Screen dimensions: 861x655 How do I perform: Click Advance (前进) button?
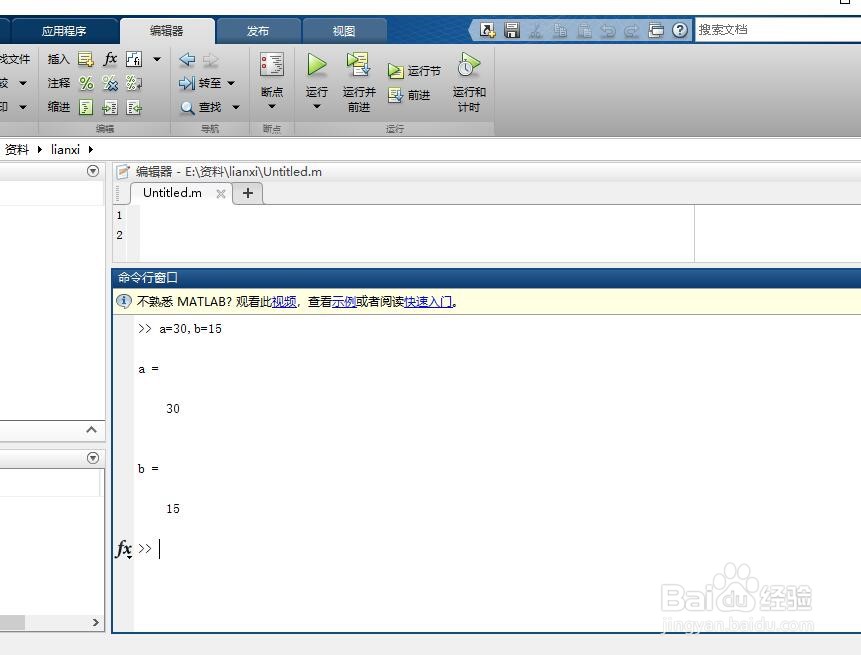click(409, 95)
